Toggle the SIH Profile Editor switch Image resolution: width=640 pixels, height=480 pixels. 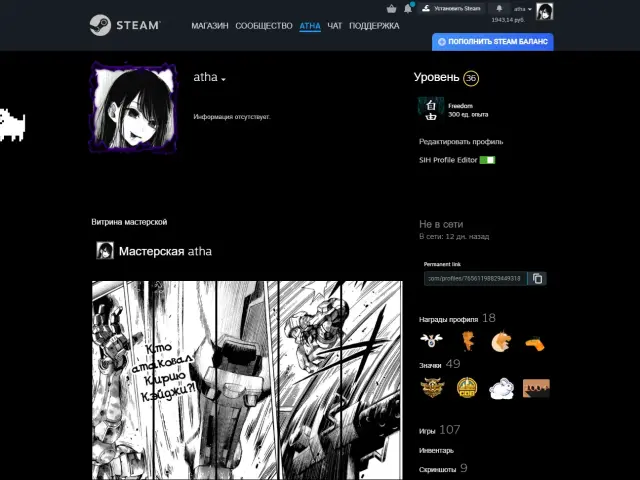coord(487,160)
